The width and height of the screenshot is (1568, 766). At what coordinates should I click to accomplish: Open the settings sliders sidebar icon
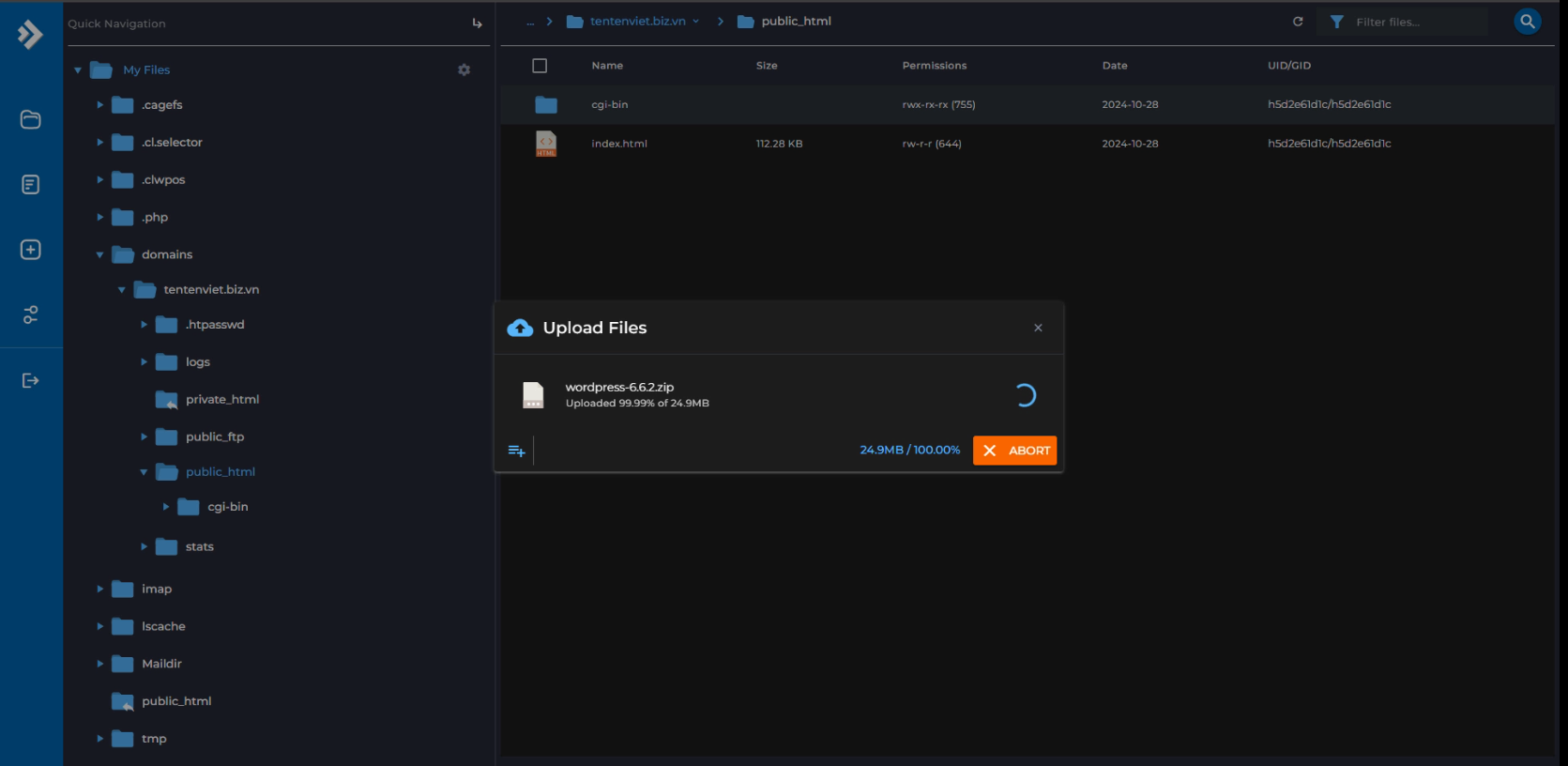point(31,314)
